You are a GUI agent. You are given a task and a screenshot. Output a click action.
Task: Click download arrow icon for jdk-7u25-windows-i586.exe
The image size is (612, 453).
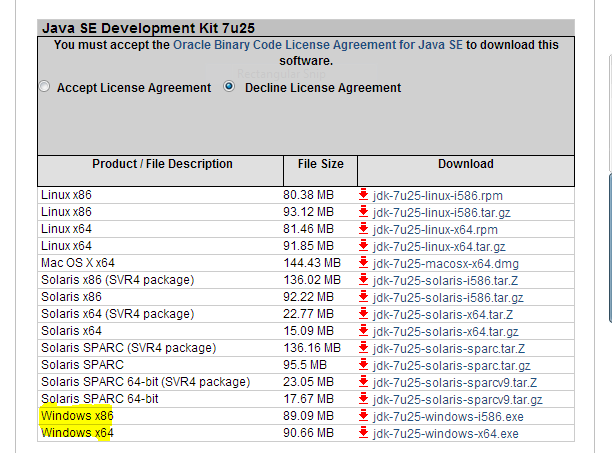[x=363, y=415]
